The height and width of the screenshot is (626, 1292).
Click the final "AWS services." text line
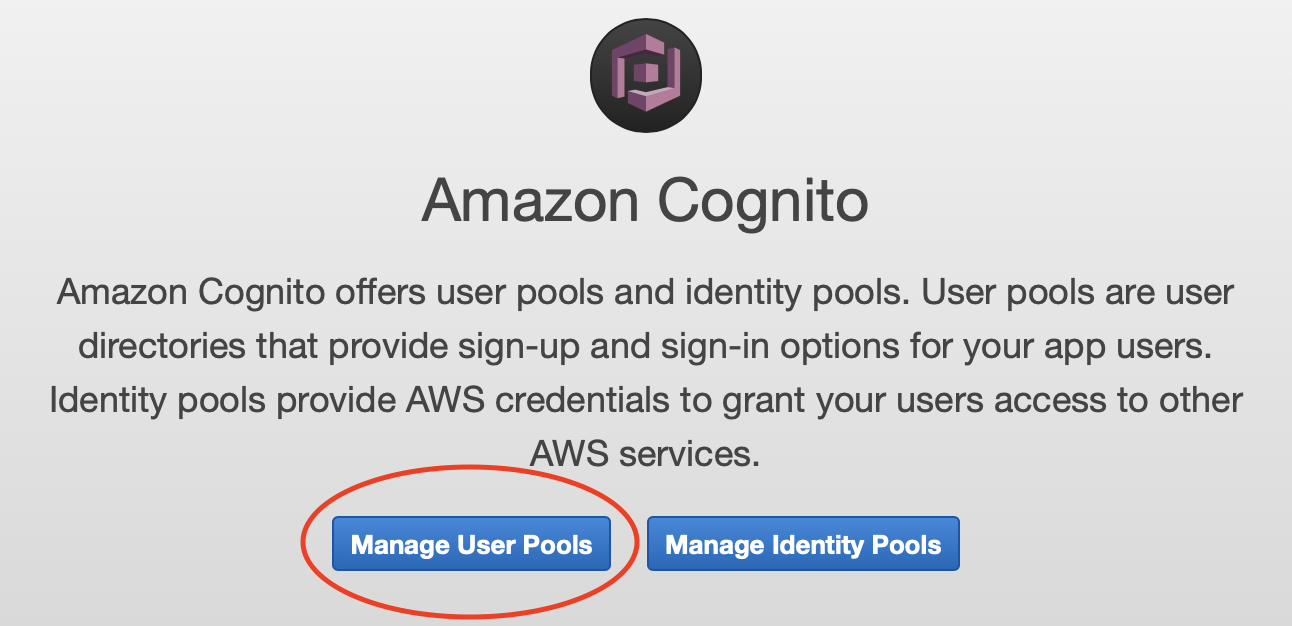(645, 454)
